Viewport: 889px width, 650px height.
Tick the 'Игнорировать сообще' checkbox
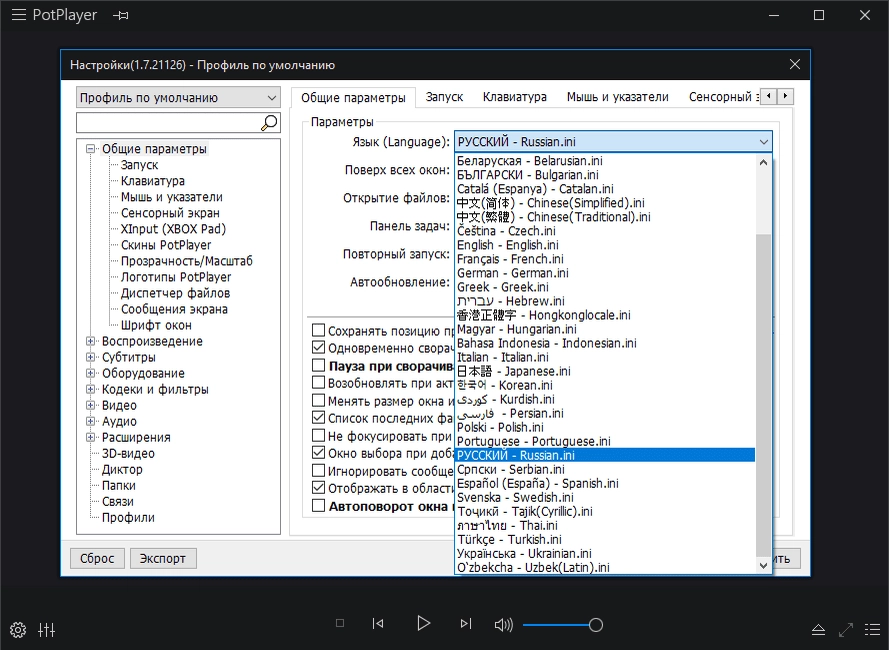tap(319, 471)
